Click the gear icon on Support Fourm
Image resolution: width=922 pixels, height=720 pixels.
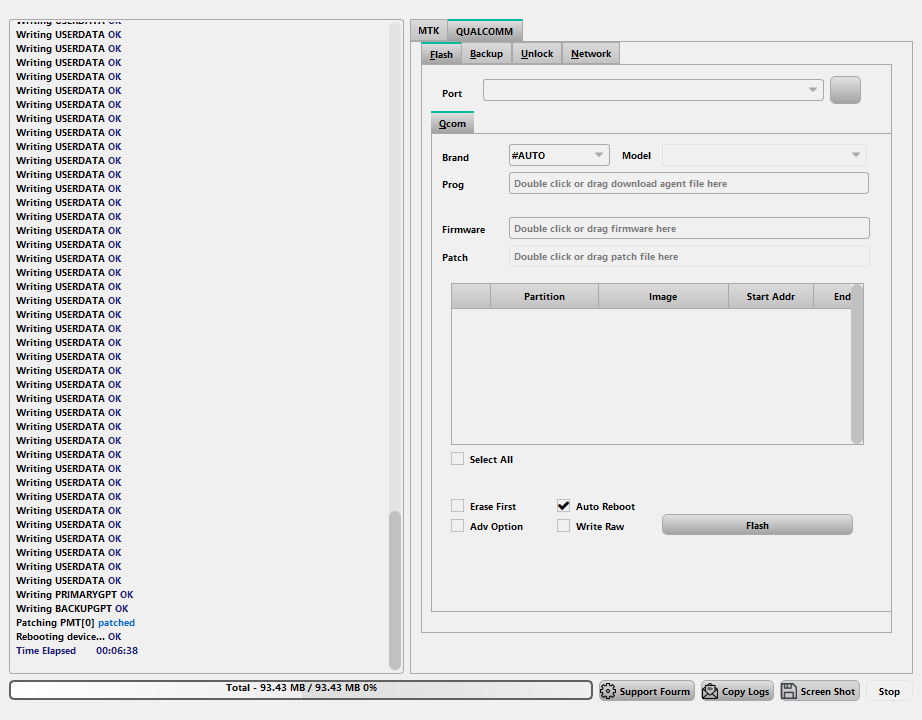coord(608,691)
